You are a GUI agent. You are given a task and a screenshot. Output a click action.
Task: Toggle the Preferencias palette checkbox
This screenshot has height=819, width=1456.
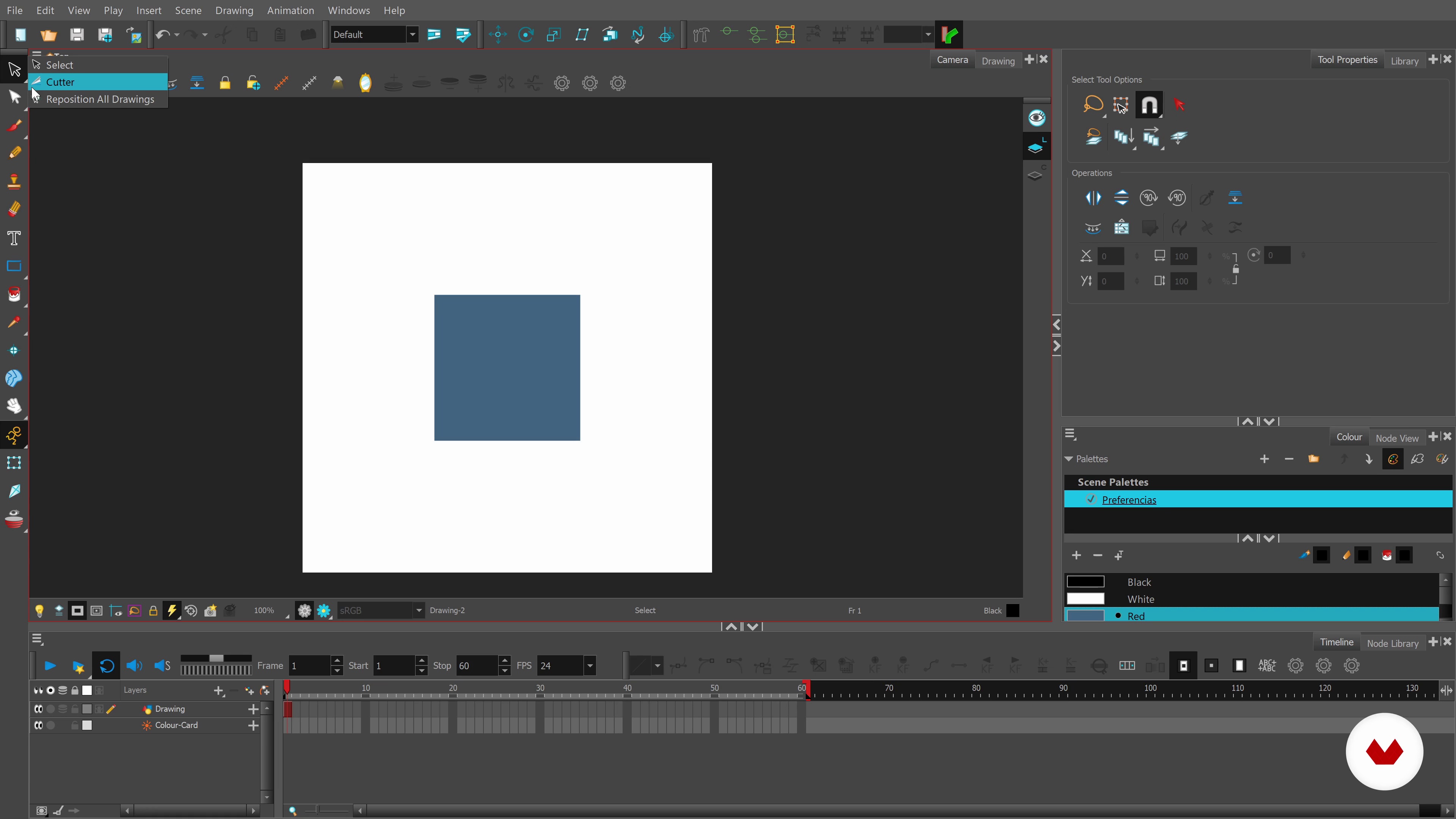[x=1091, y=499]
